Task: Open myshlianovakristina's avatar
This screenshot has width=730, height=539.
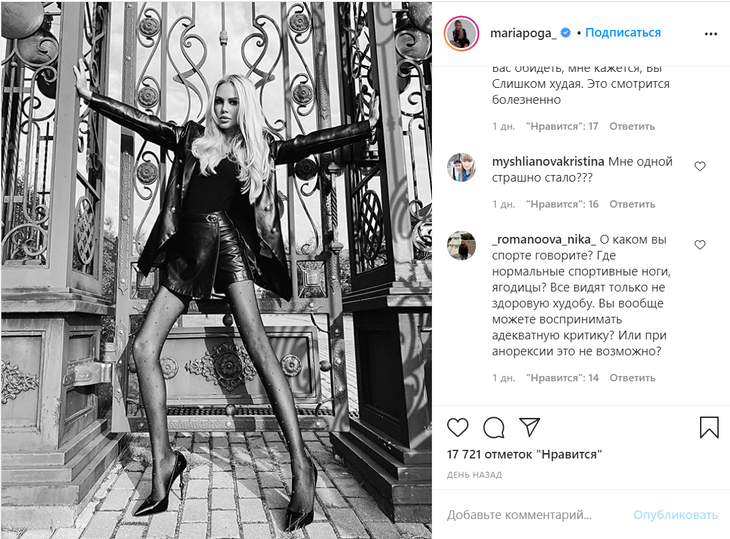Action: pos(461,167)
